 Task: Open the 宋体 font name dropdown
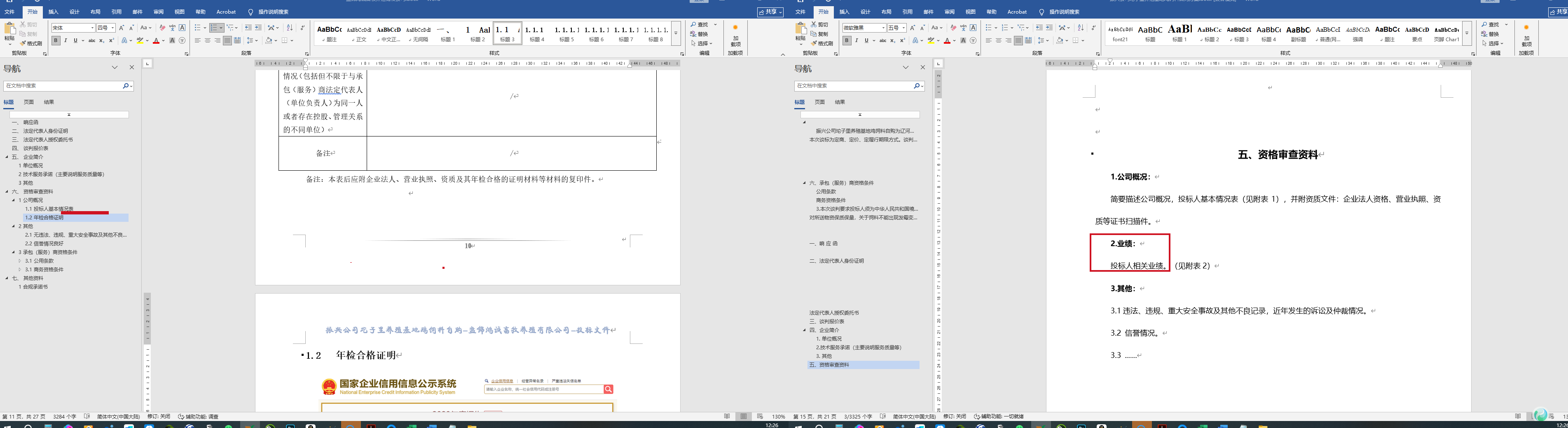click(93, 28)
